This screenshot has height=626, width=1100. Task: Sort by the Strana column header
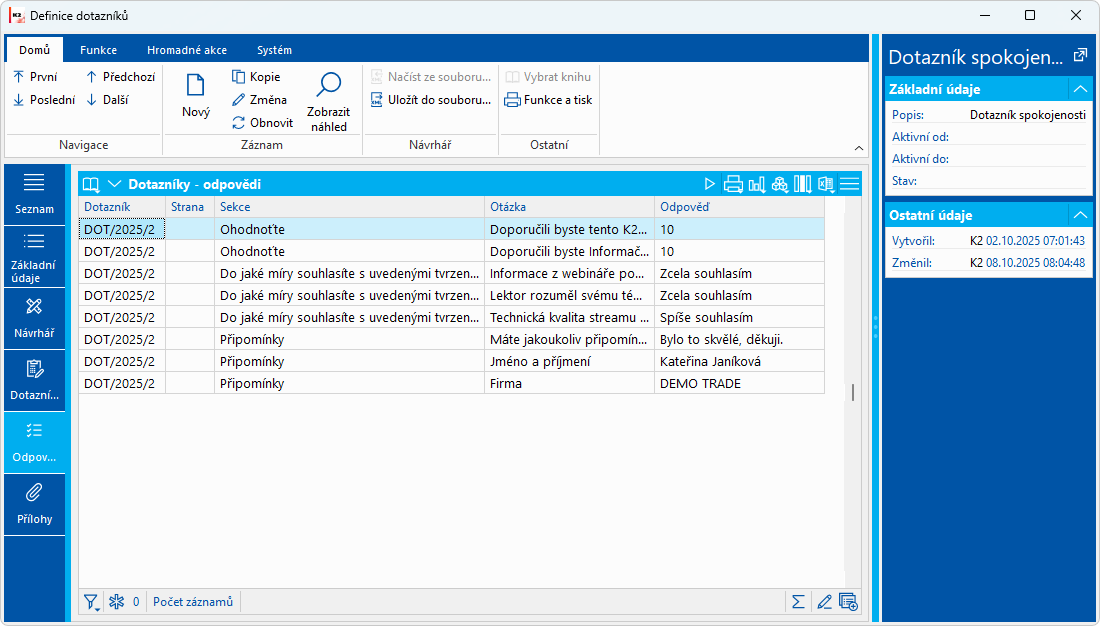click(190, 207)
